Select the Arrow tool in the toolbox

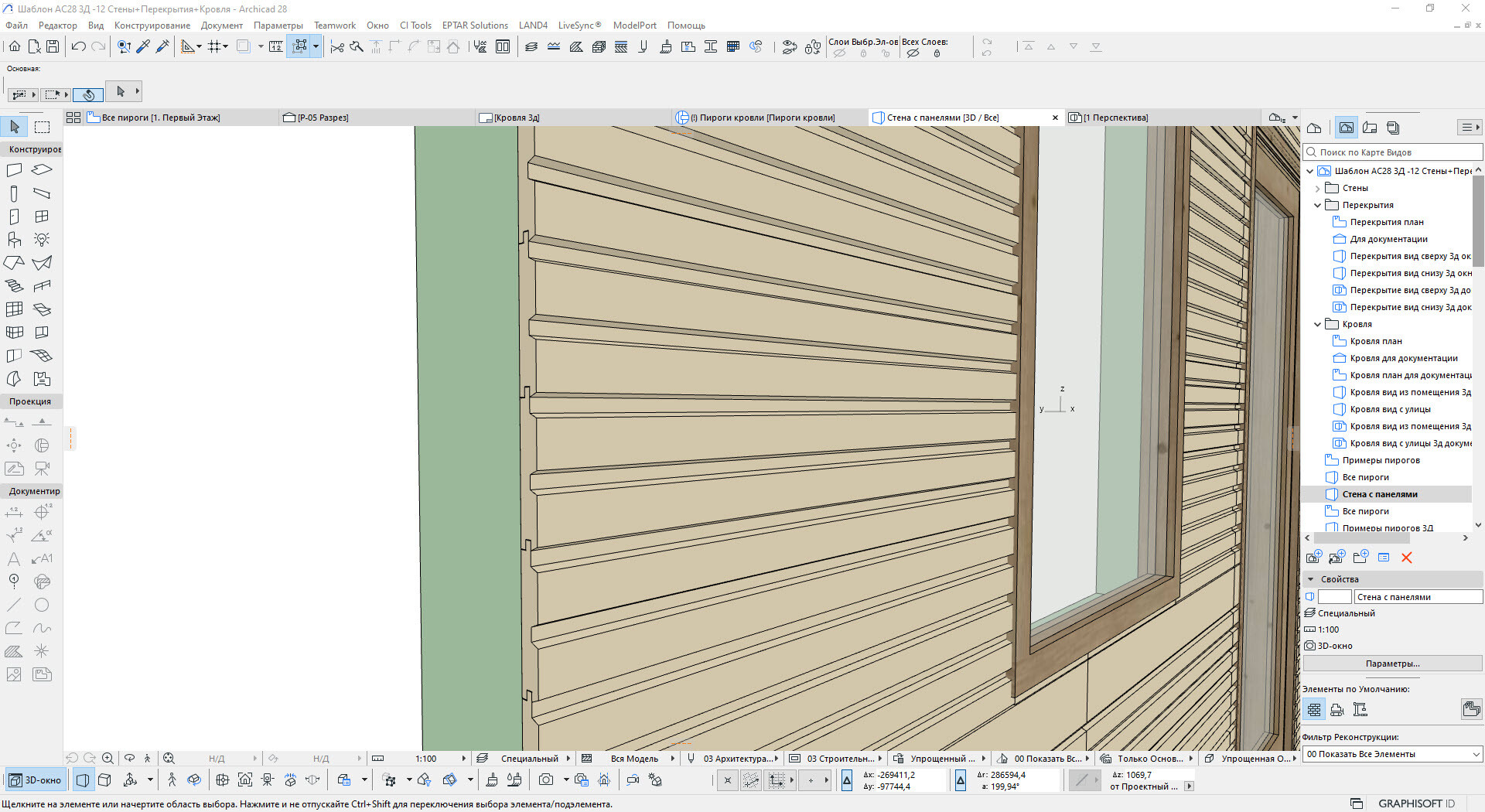click(x=14, y=127)
